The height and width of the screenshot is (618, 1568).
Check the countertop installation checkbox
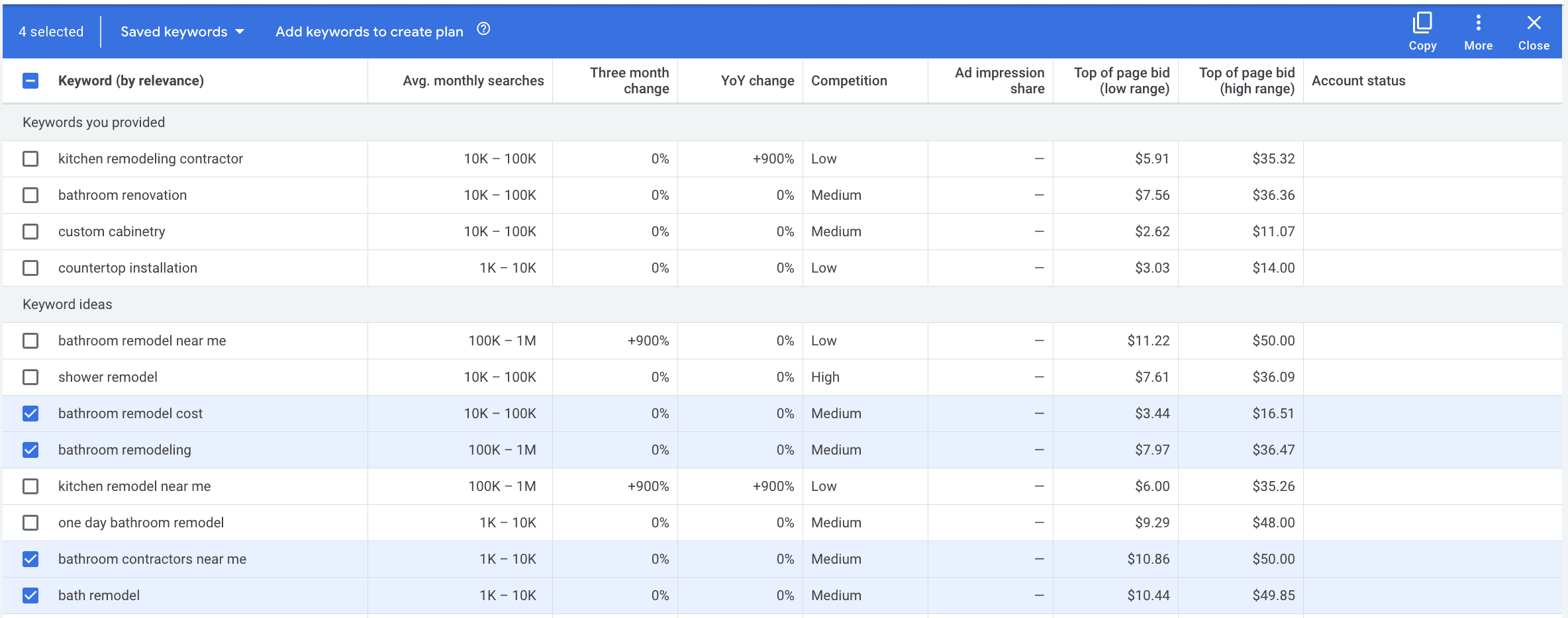30,268
